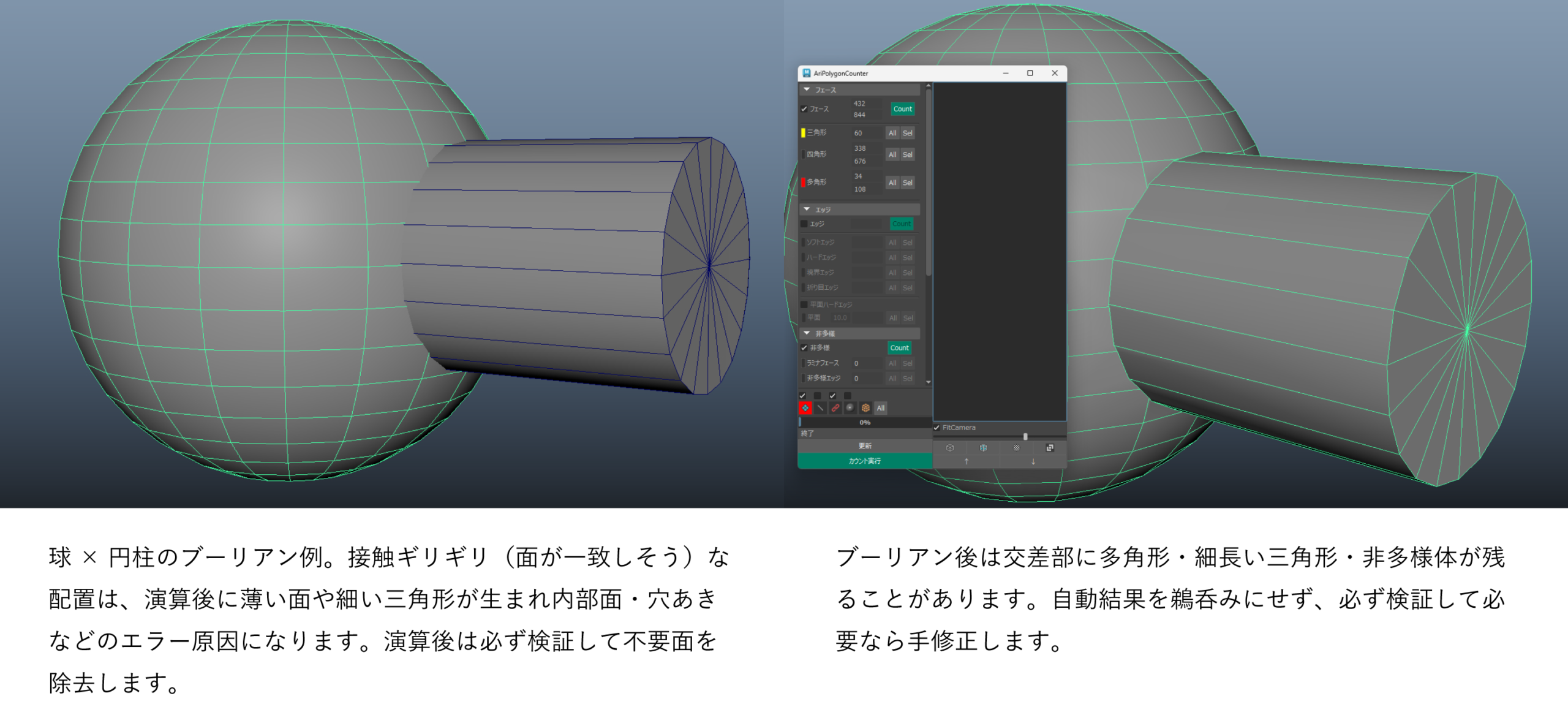Collapse the 非多様 section header
The height and width of the screenshot is (715, 1568).
click(807, 333)
